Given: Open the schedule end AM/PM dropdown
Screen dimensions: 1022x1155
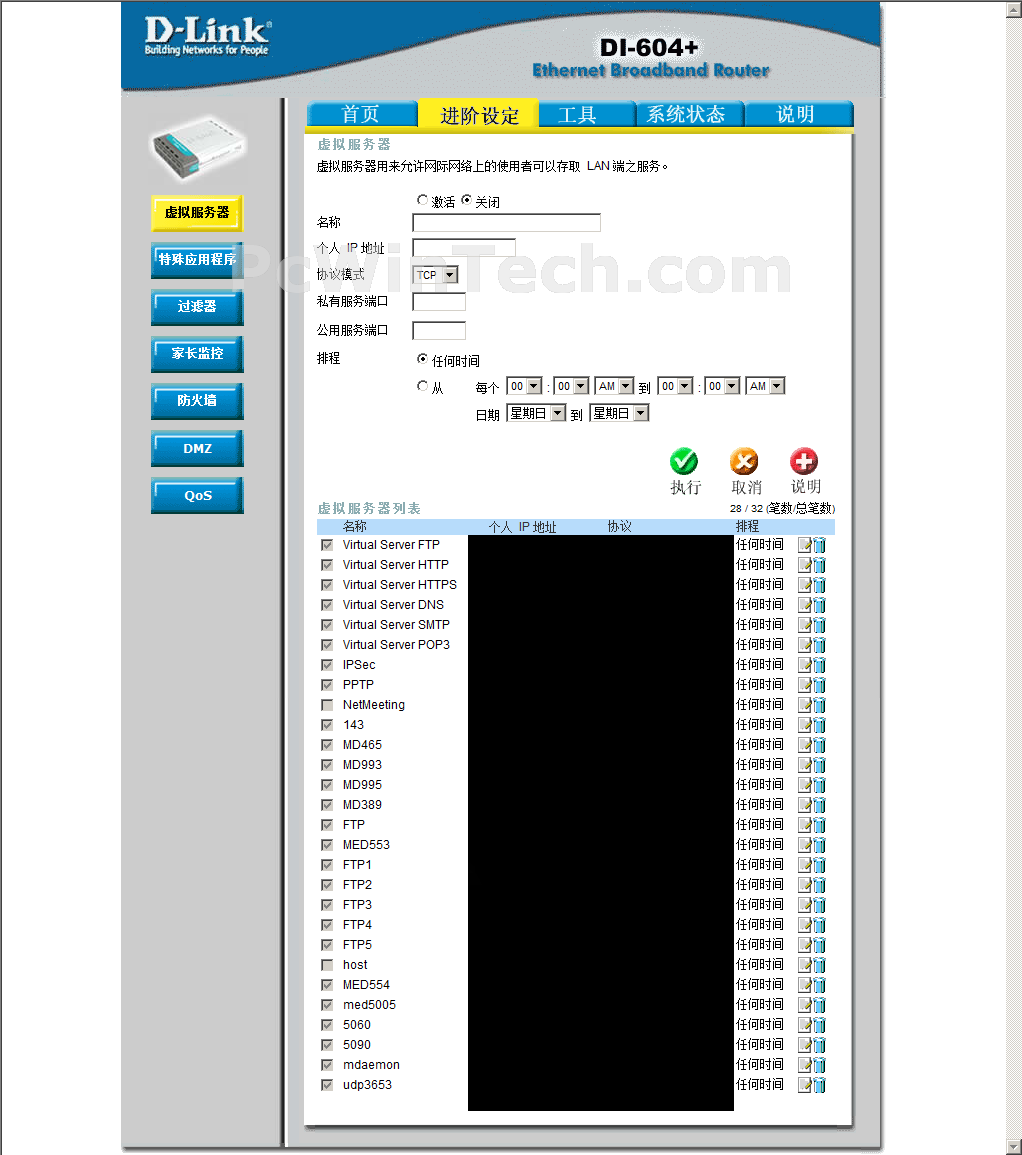Looking at the screenshot, I should 766,386.
